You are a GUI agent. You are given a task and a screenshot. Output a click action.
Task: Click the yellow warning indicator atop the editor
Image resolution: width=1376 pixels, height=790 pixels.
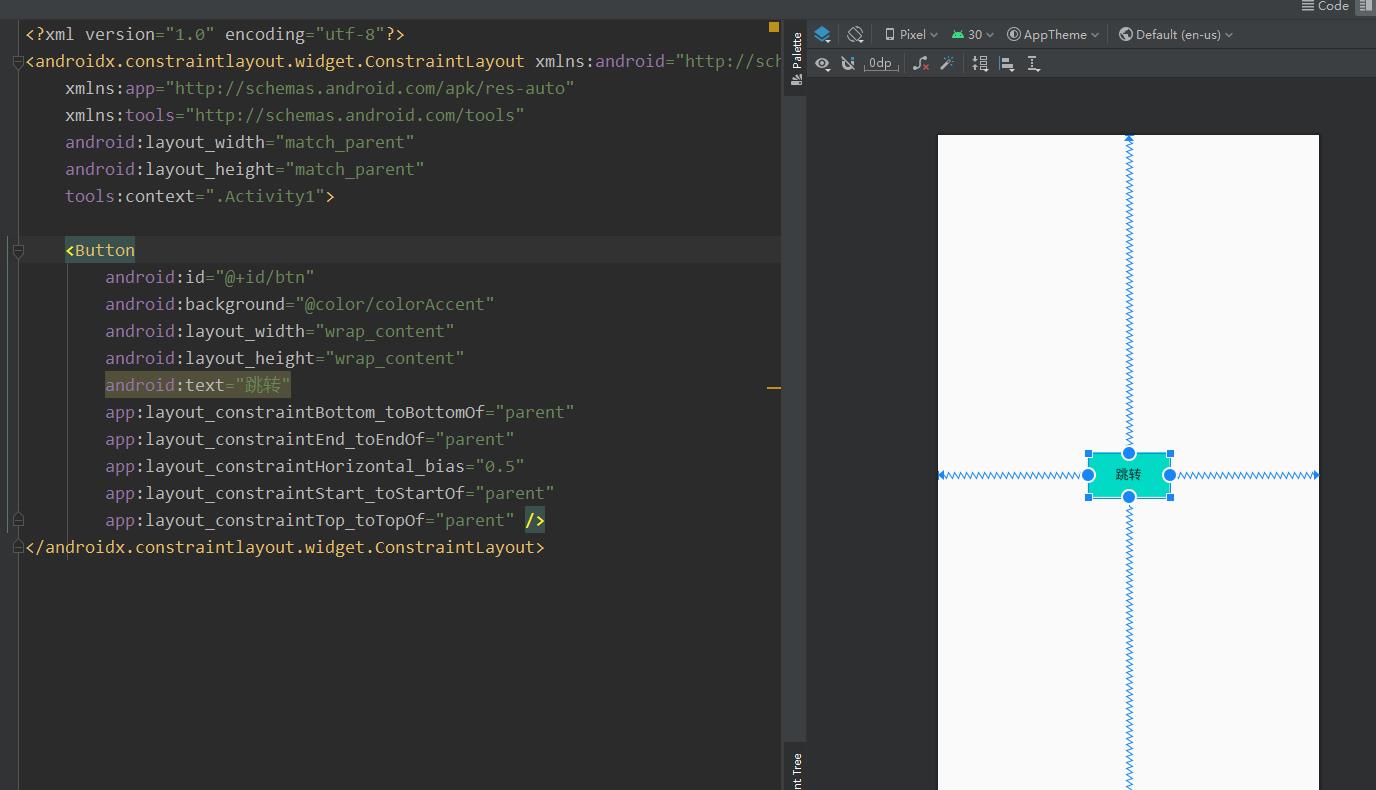(x=773, y=27)
